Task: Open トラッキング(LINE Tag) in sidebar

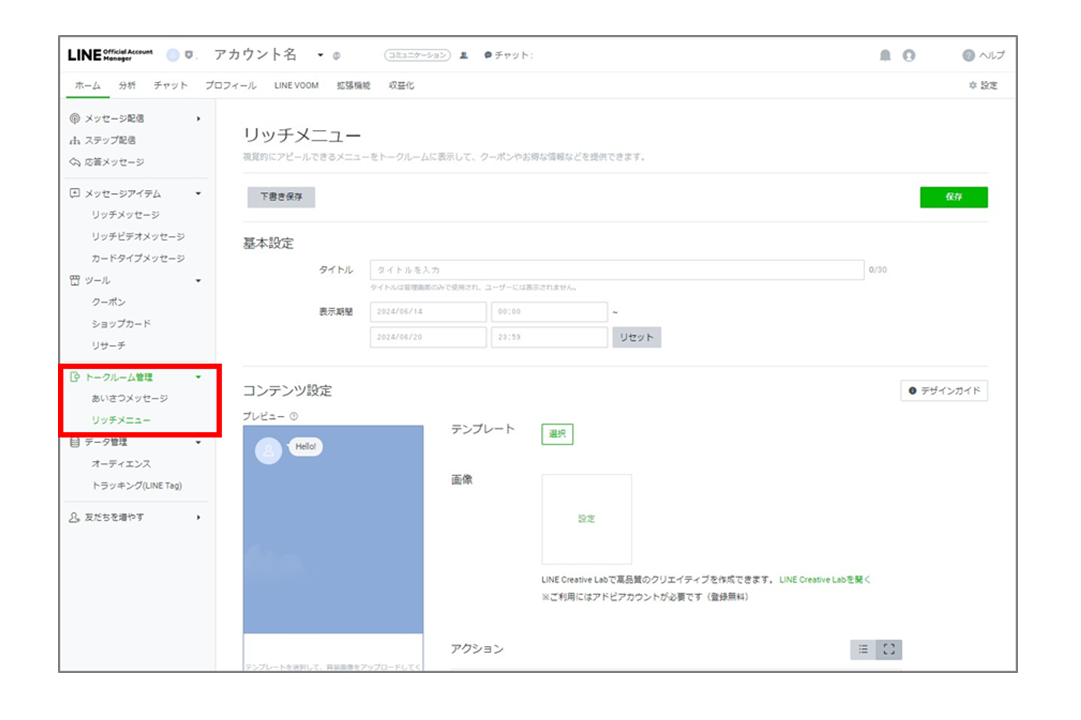Action: [137, 486]
